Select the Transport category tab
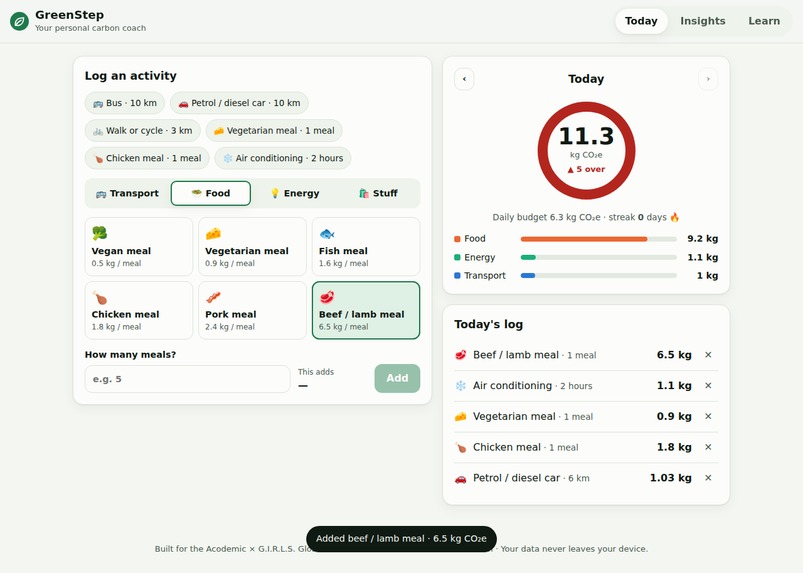The height and width of the screenshot is (573, 803). click(128, 193)
